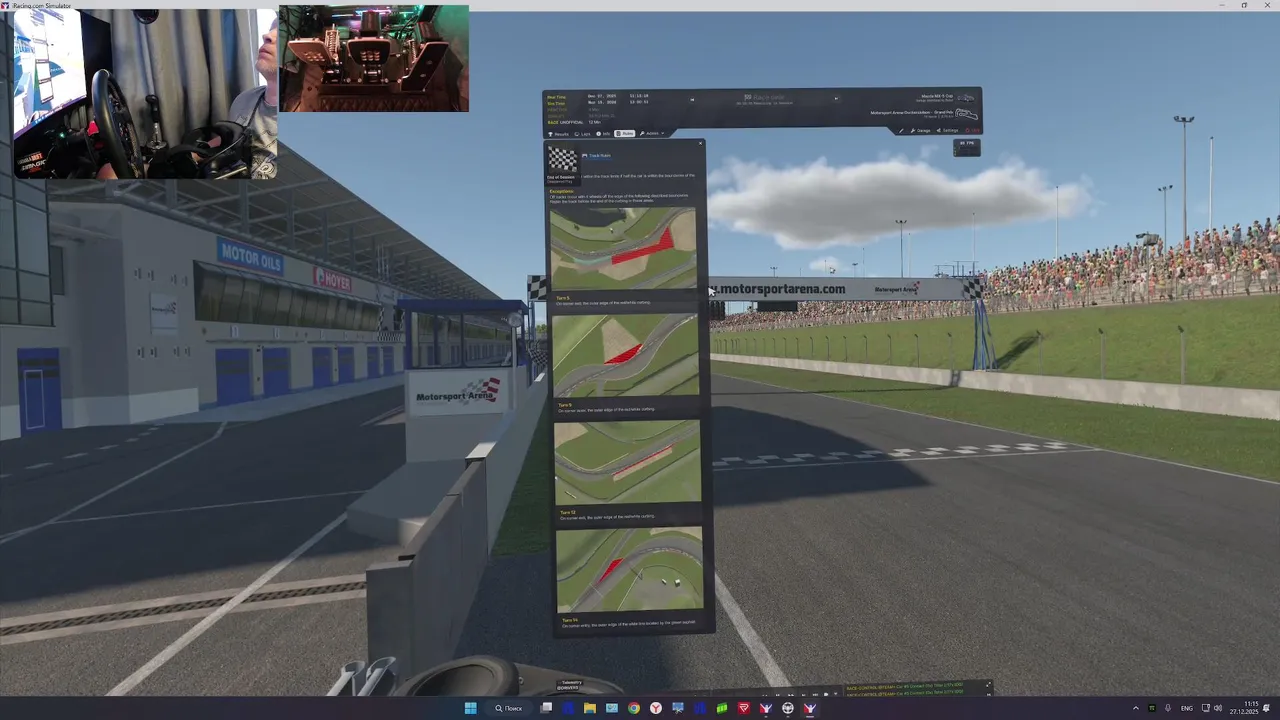Screen dimensions: 1280x720
Task: Open the network tray icon
Action: 1205,708
